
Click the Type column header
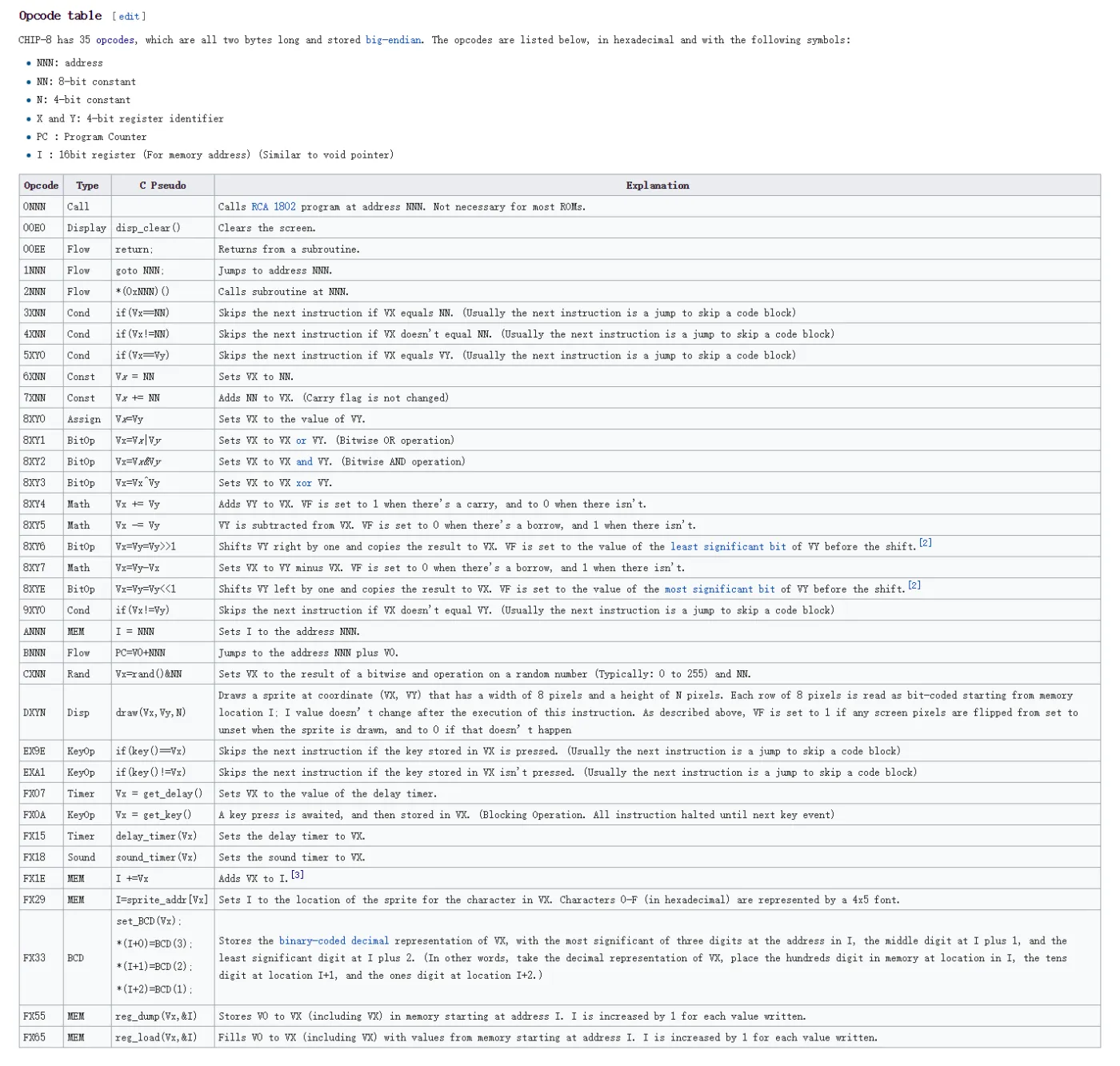click(87, 186)
